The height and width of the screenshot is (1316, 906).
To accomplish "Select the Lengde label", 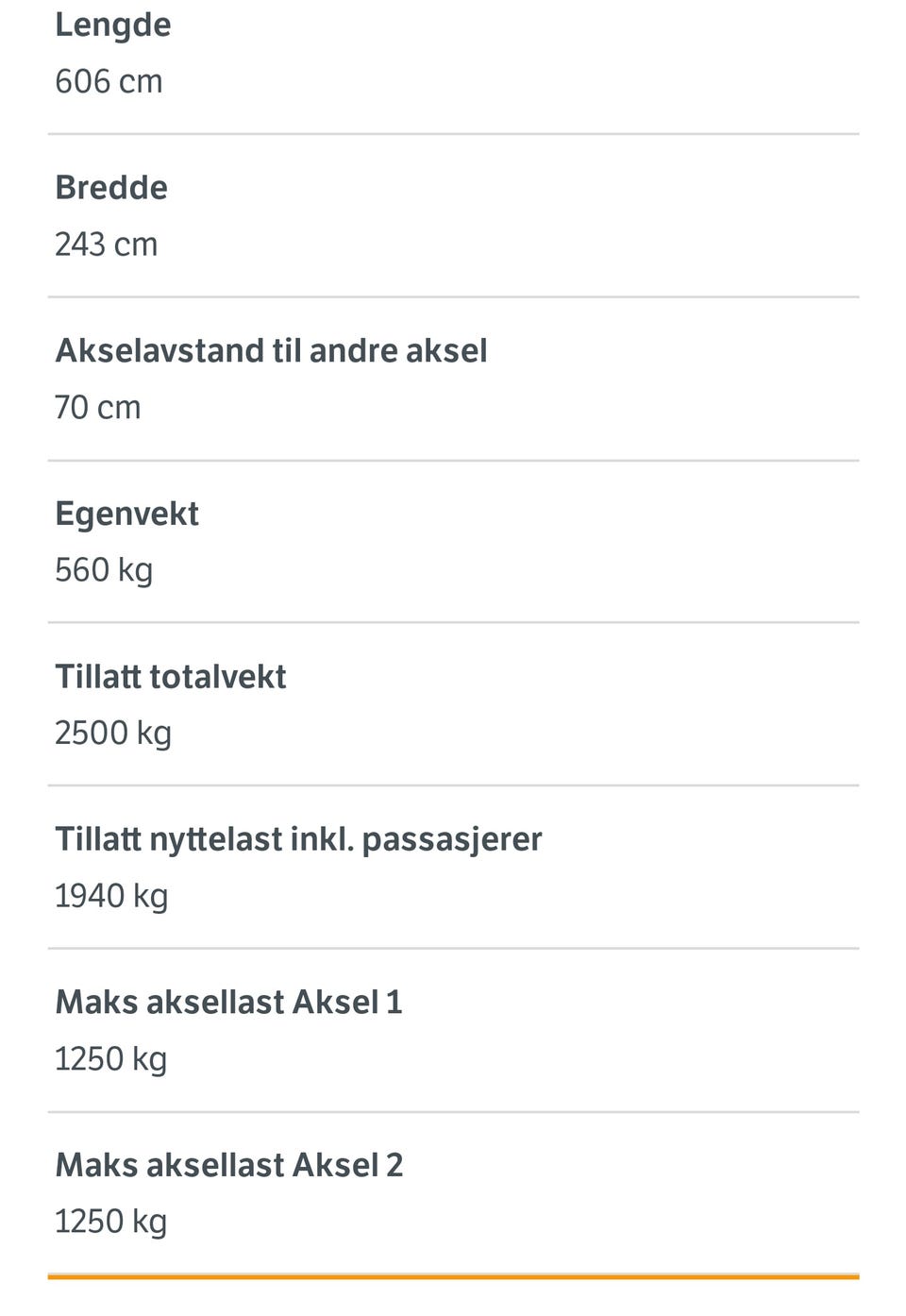I will [113, 25].
